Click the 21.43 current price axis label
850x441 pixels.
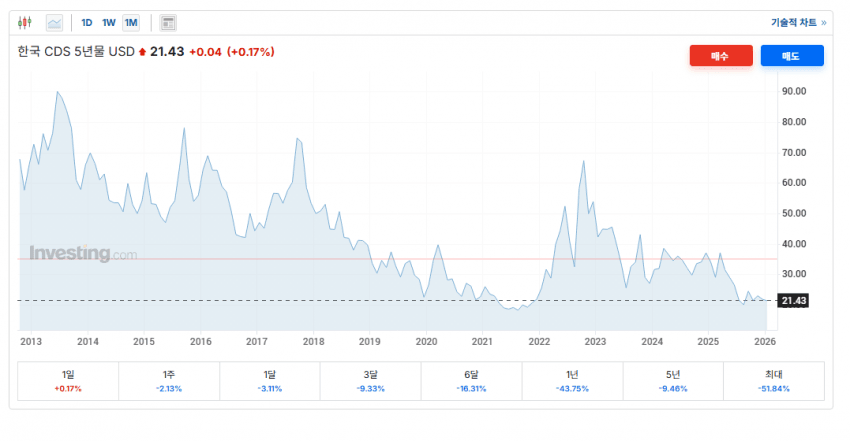click(796, 301)
